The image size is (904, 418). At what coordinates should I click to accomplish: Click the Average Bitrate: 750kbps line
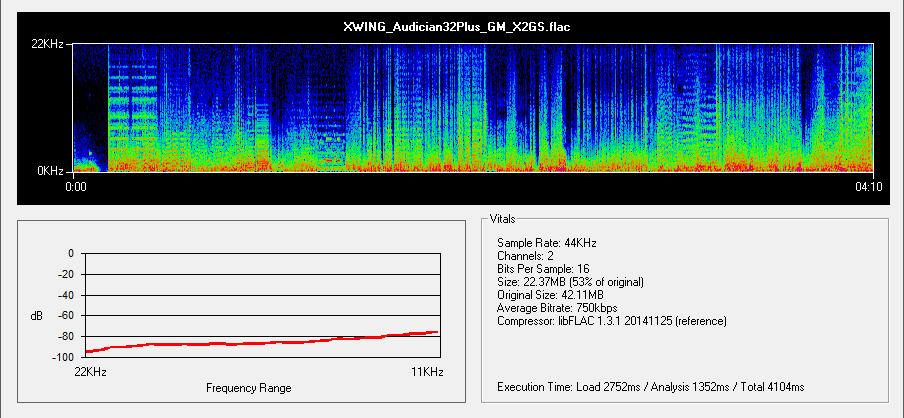558,308
